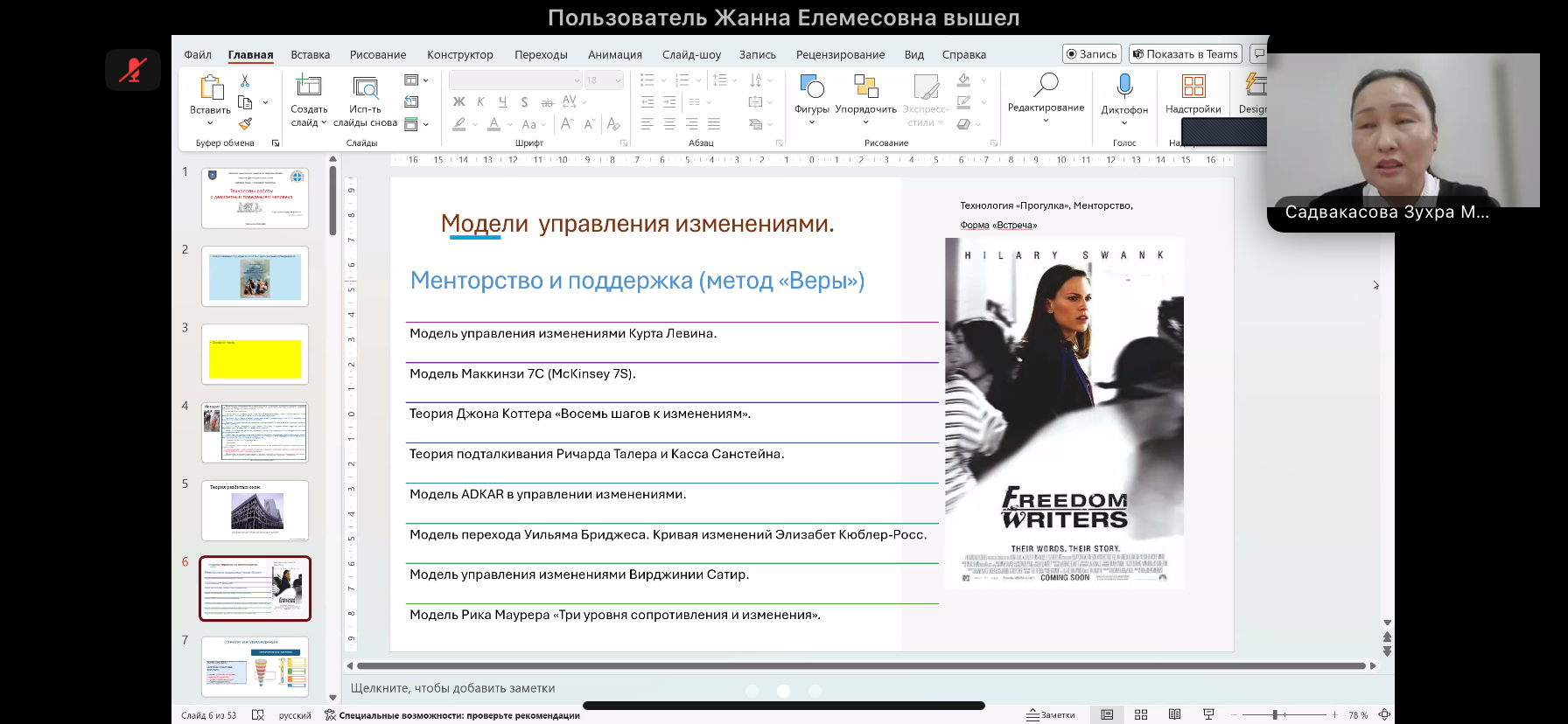Toggle Align Right paragraph alignment
The width and height of the screenshot is (1568, 724).
pos(691,124)
